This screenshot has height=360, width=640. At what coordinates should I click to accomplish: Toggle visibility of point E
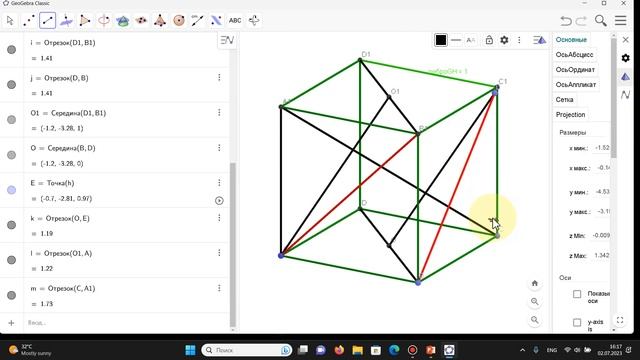11,190
